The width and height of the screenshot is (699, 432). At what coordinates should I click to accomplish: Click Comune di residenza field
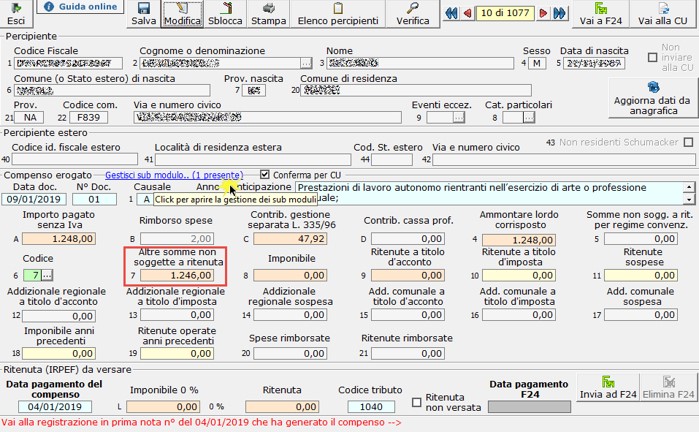coord(416,91)
